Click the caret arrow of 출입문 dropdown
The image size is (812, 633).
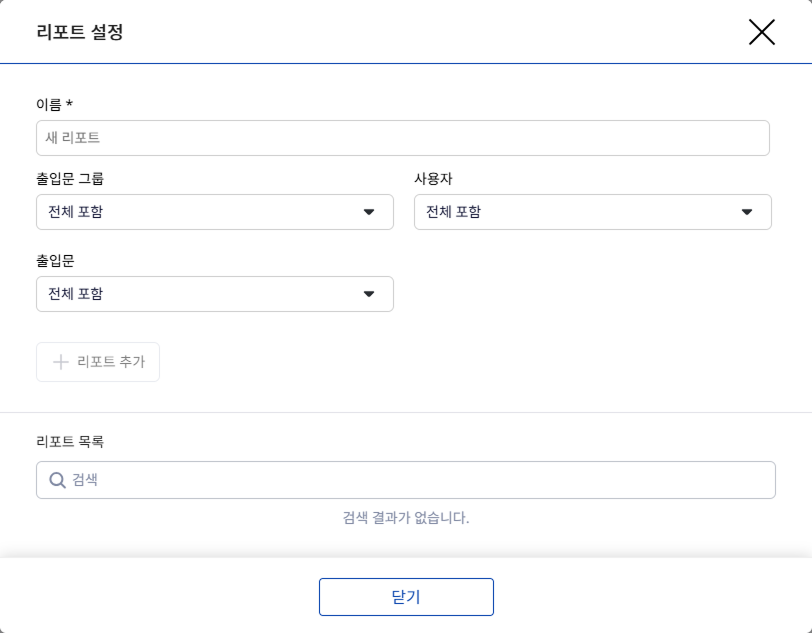[368, 294]
